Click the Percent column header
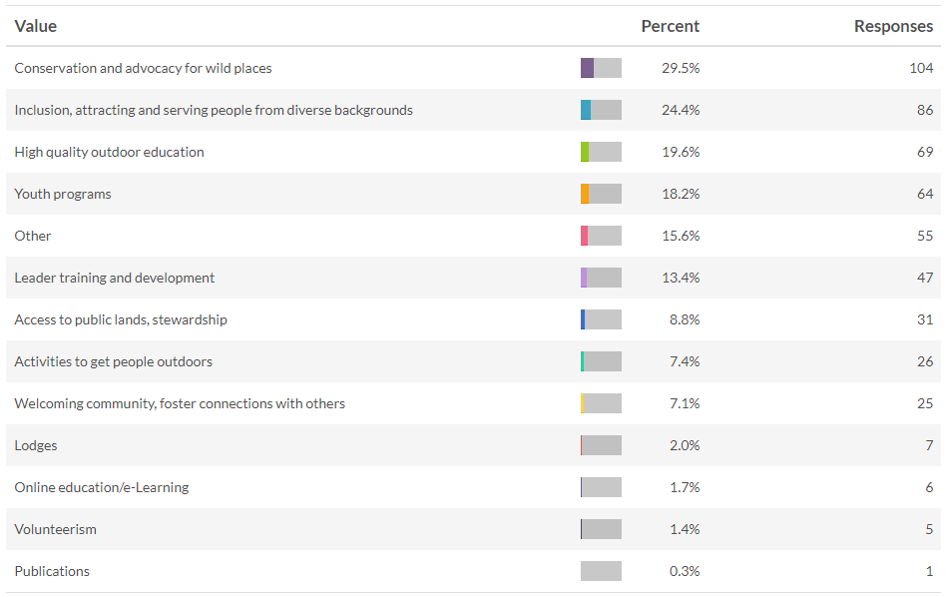 pyautogui.click(x=670, y=26)
